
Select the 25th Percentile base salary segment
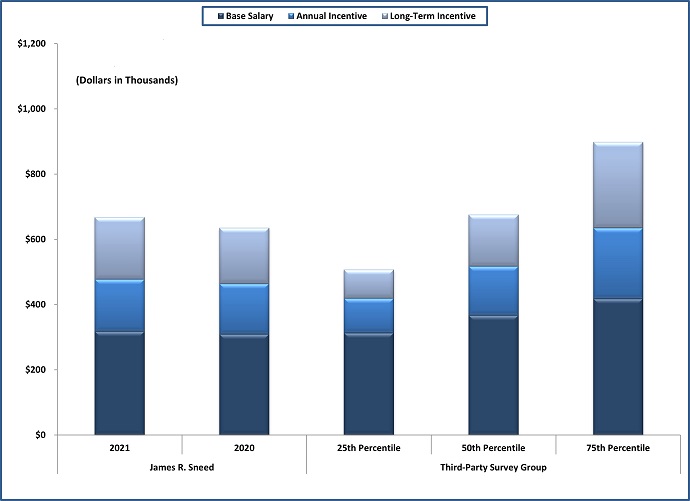[369, 384]
